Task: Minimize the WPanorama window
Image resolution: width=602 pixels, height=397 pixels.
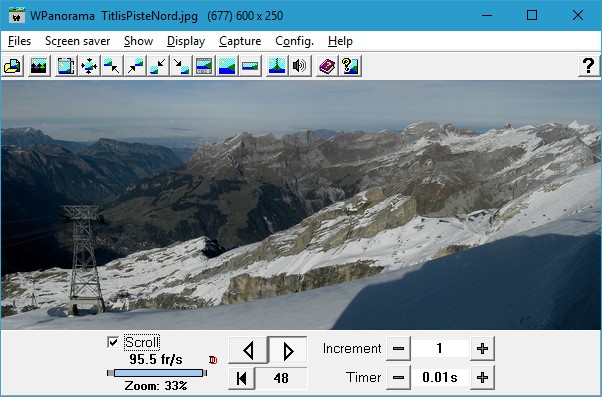Action: [x=487, y=16]
